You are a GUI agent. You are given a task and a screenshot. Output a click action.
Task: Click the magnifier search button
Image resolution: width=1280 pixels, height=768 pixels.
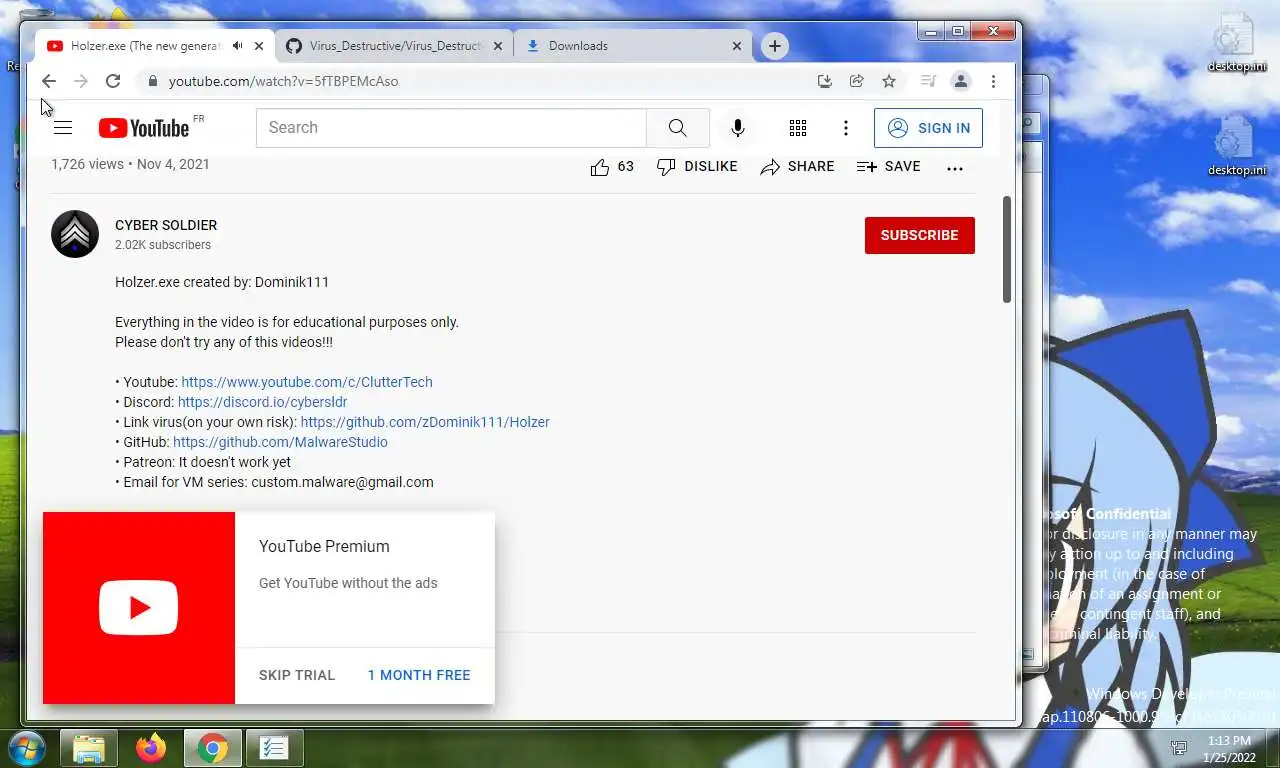678,128
